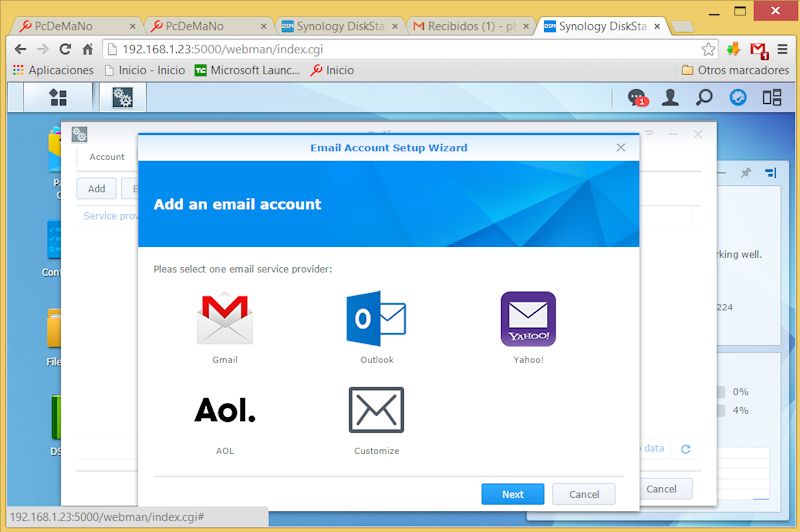The image size is (800, 532).
Task: Open the Inicio bookmark with red icon
Action: pos(332,70)
